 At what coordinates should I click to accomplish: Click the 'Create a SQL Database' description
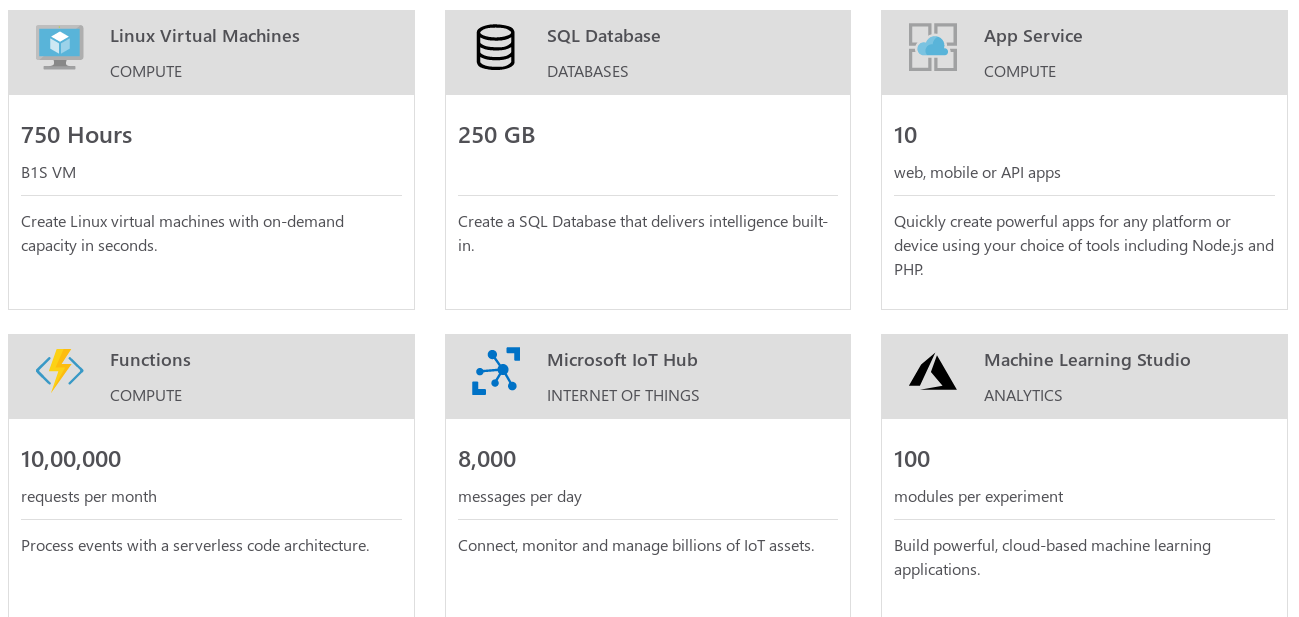[643, 234]
